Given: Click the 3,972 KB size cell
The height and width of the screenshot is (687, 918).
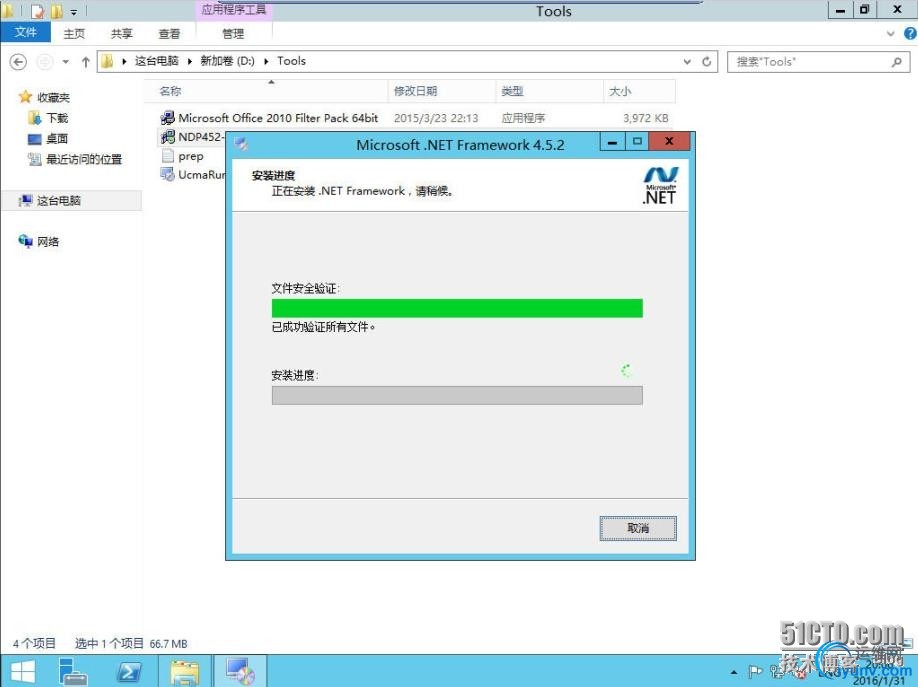Looking at the screenshot, I should tap(646, 118).
